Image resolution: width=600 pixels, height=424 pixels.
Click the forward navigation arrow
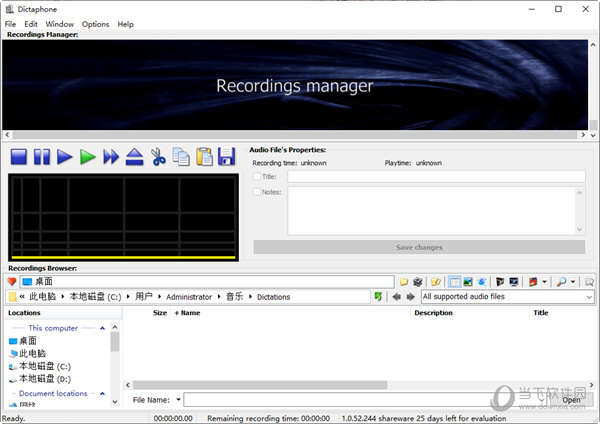410,297
